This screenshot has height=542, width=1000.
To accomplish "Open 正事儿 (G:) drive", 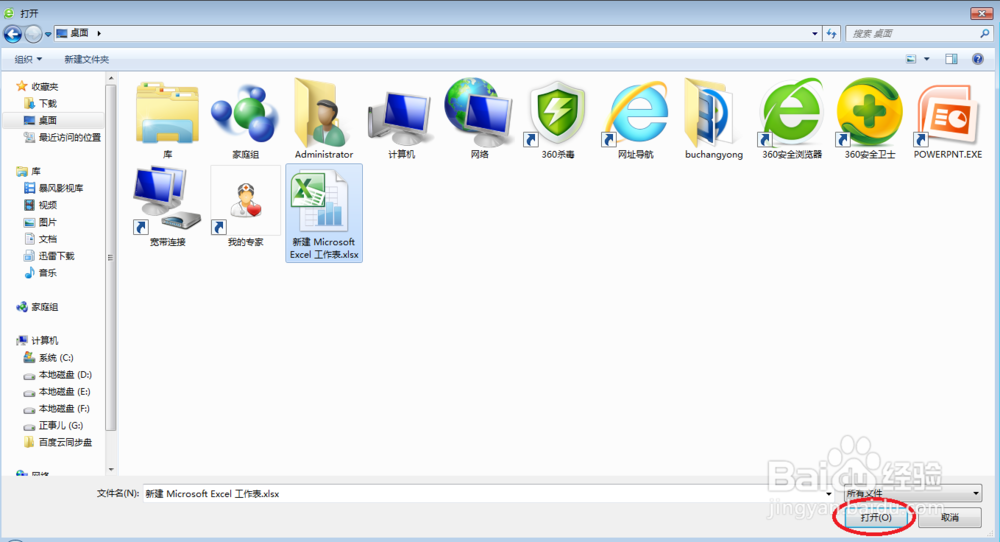I will [61, 425].
